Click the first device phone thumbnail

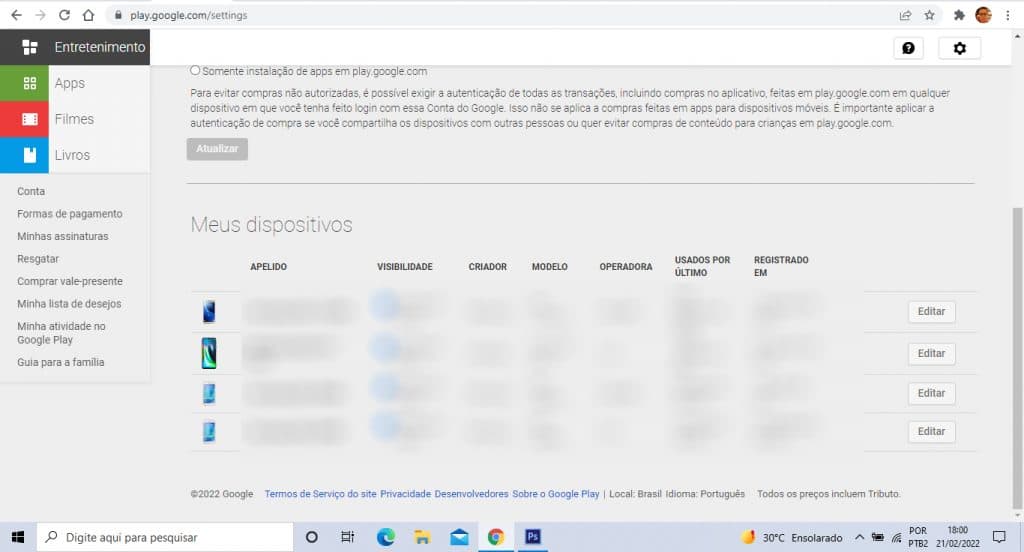coord(209,312)
